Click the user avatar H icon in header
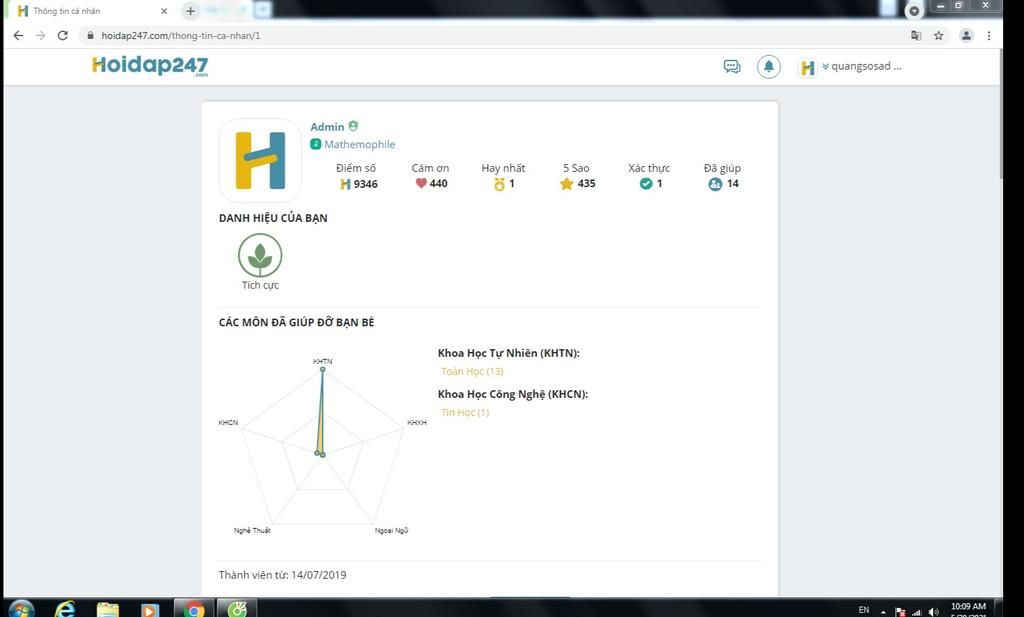Image resolution: width=1024 pixels, height=617 pixels. pos(807,67)
